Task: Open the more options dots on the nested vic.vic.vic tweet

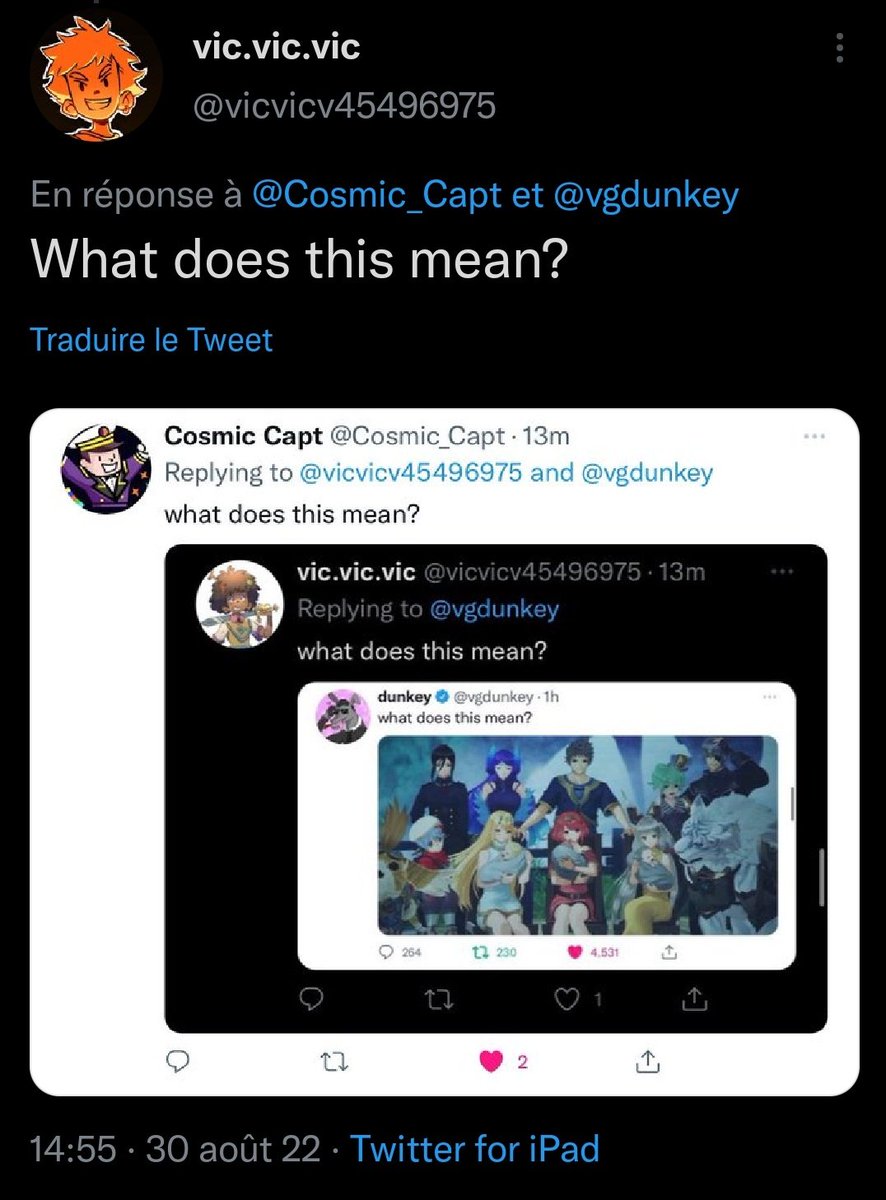Action: pyautogui.click(x=783, y=572)
